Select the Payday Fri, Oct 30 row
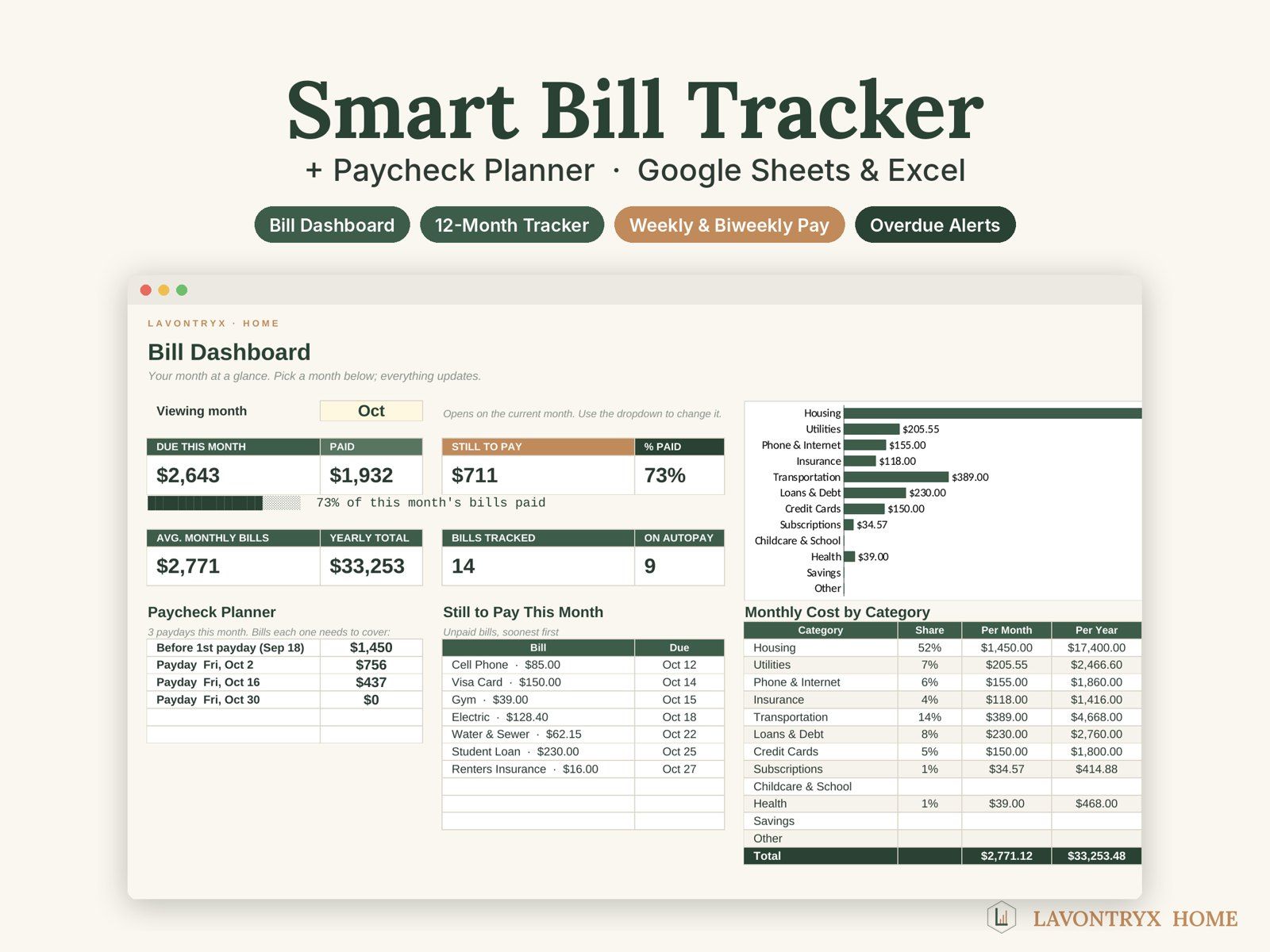 284,700
